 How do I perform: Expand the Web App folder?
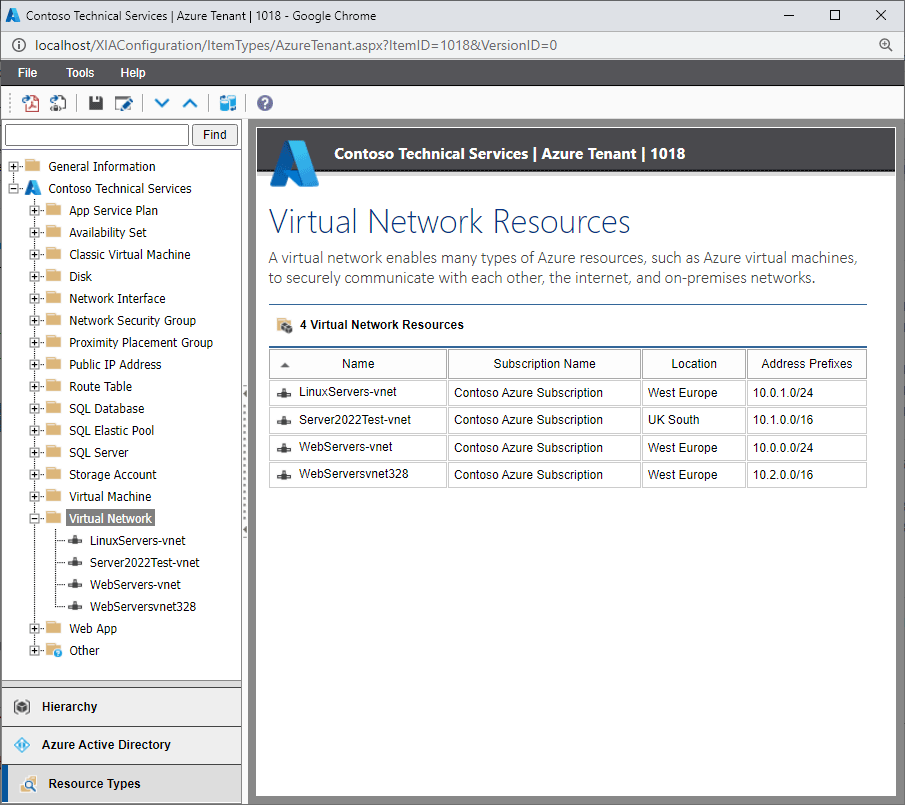click(35, 628)
